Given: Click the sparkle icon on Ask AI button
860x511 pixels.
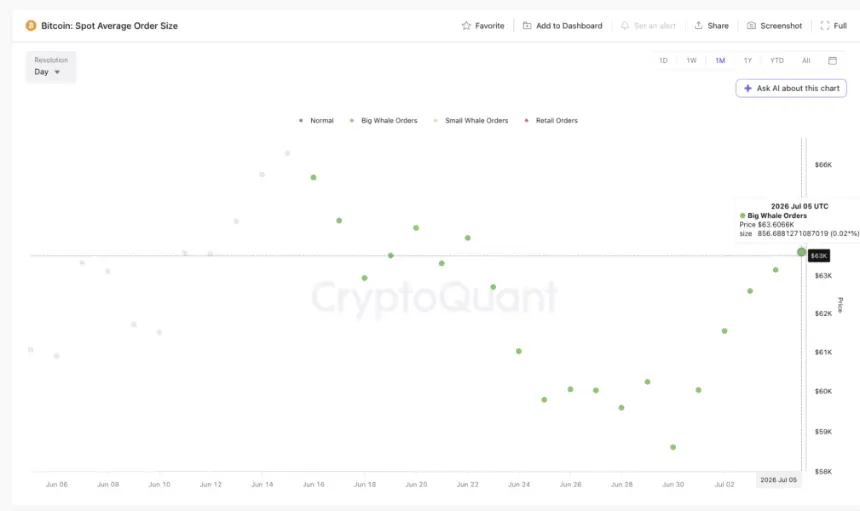Looking at the screenshot, I should click(x=748, y=88).
